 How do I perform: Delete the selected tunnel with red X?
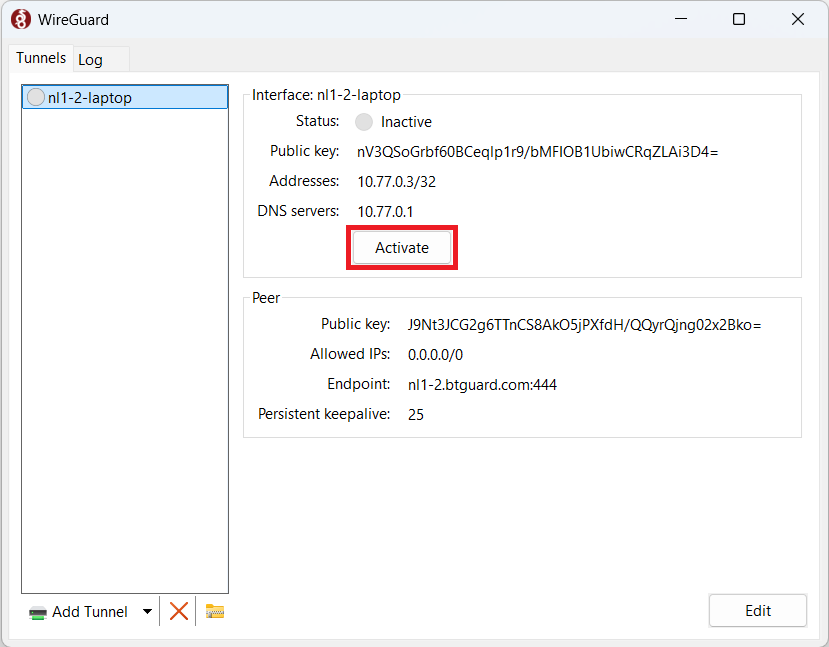[179, 611]
